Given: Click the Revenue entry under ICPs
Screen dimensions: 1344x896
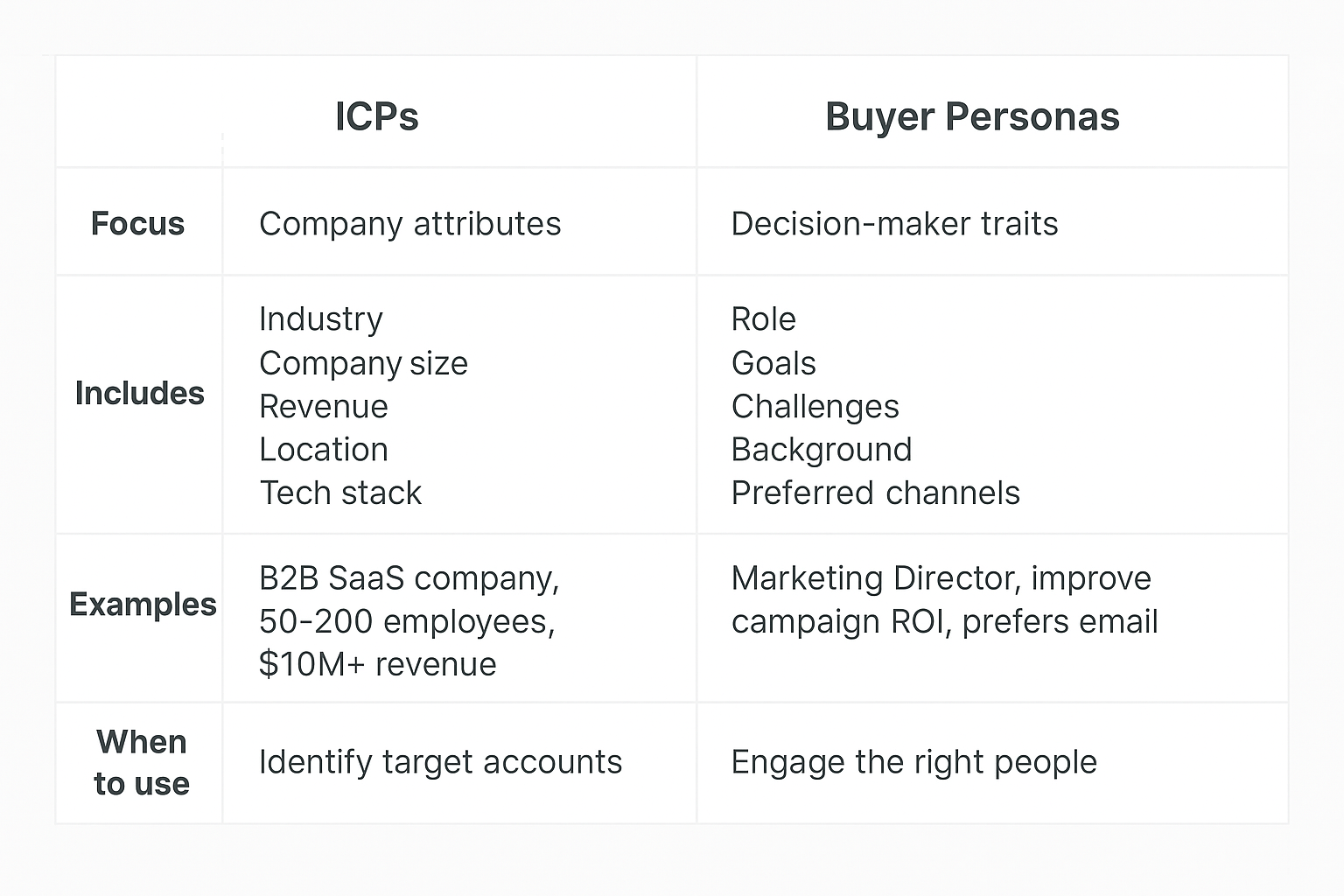Looking at the screenshot, I should point(324,407).
